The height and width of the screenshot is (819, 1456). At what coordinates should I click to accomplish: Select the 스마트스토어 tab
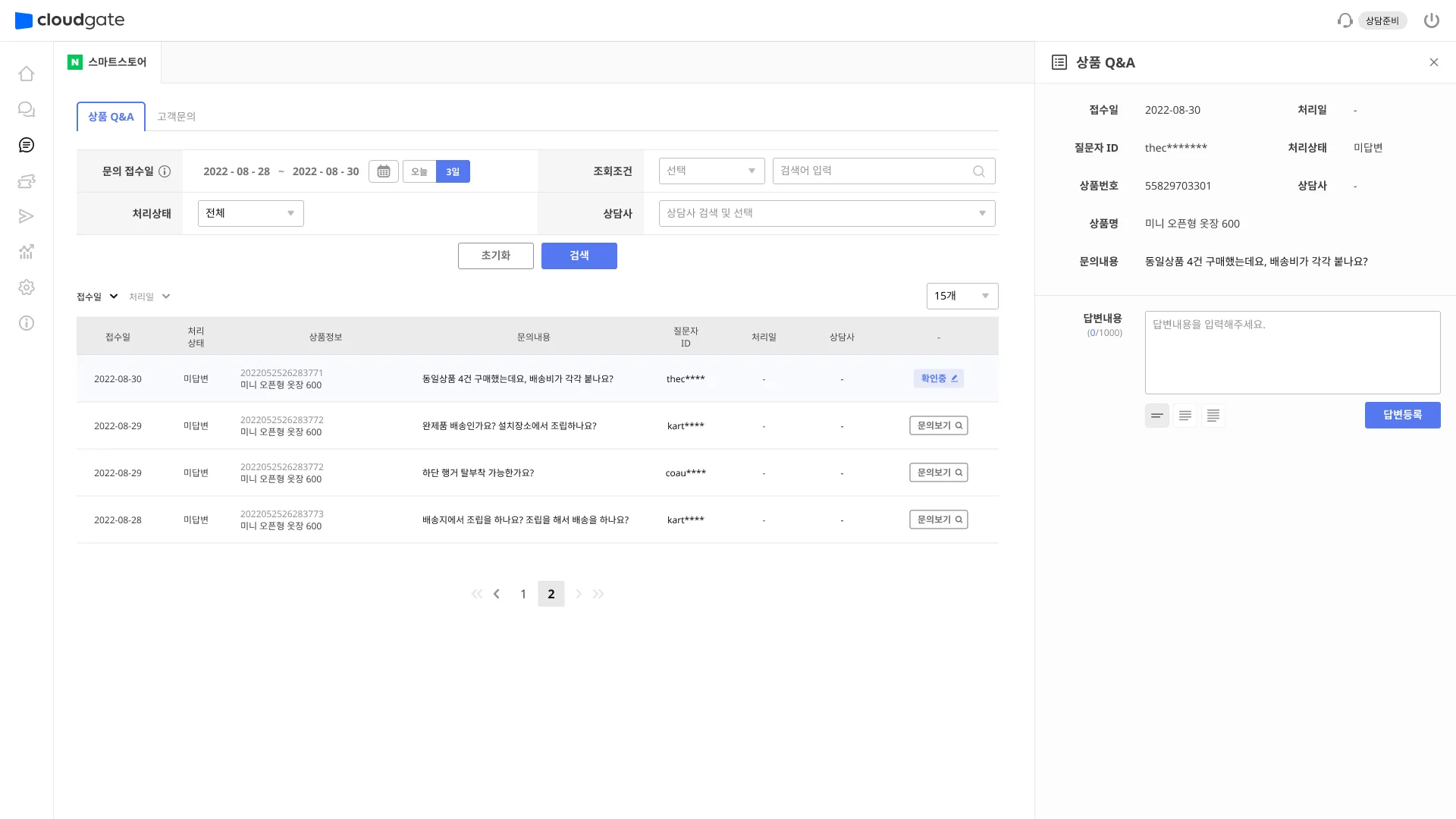pyautogui.click(x=108, y=62)
